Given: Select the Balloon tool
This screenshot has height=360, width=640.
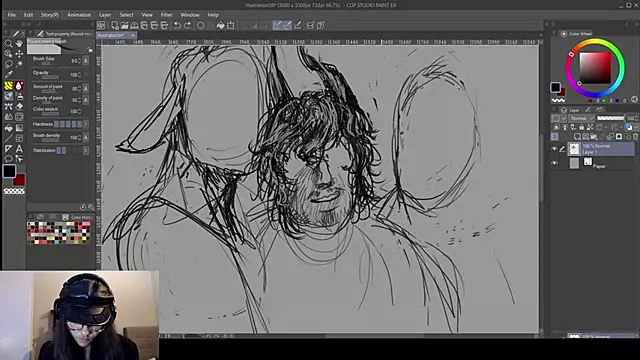Looking at the screenshot, I should (8, 159).
